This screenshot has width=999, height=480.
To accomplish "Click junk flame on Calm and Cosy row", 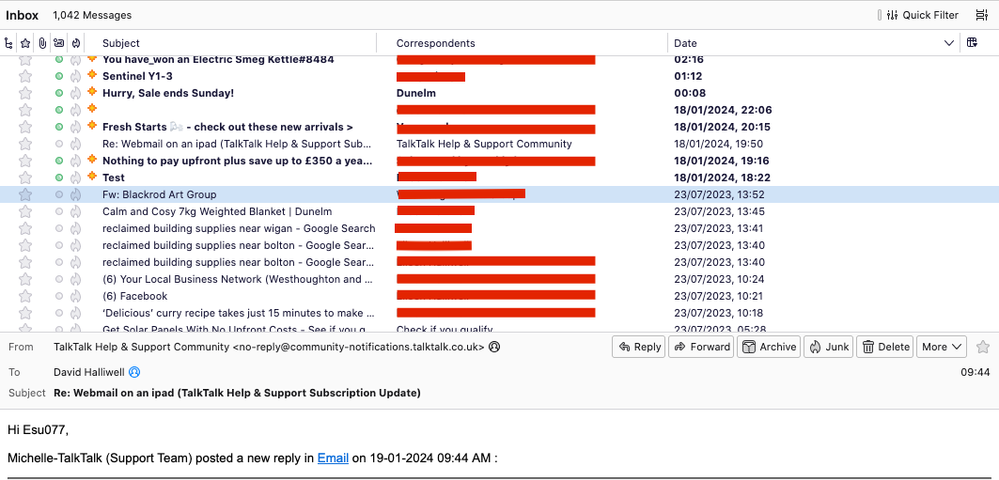I will 76,211.
